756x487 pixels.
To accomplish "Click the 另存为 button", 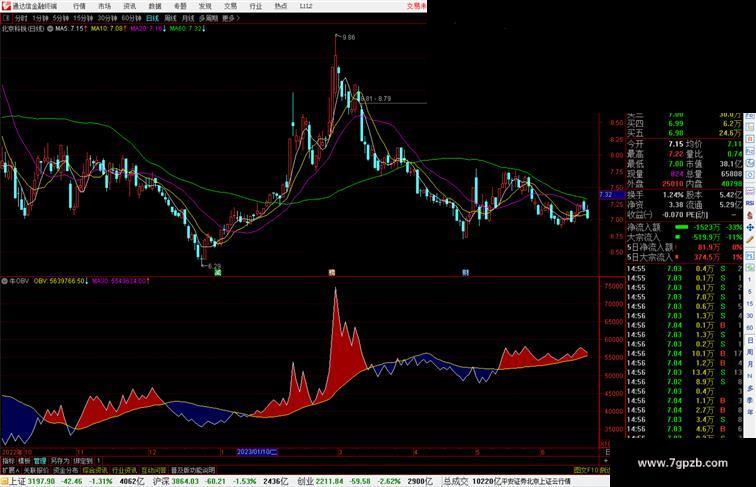I will point(60,461).
